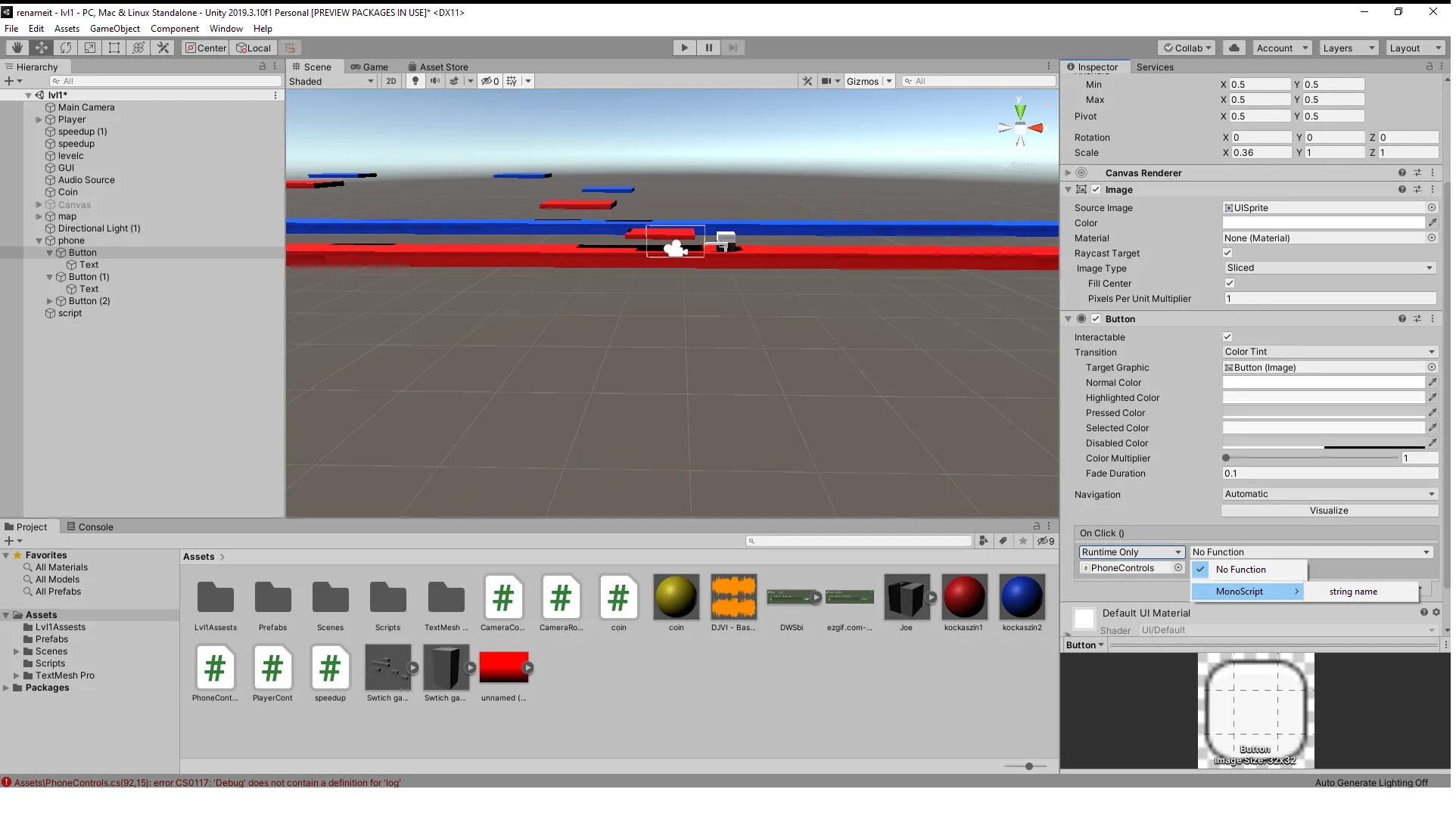1456x817 pixels.
Task: Toggle scene audio speaker icon
Action: point(434,81)
